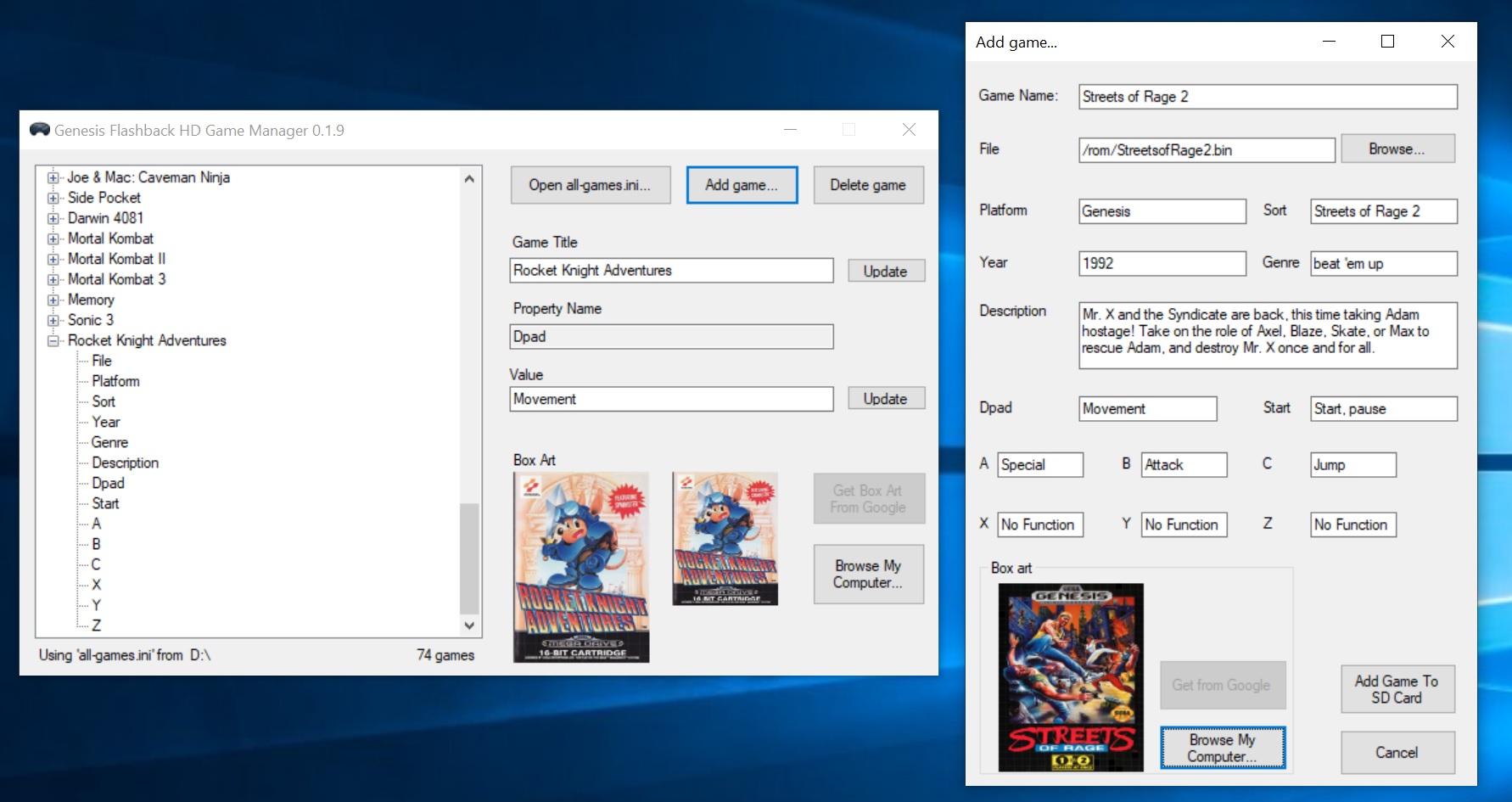
Task: Select the Sort property in the tree
Action: [104, 401]
